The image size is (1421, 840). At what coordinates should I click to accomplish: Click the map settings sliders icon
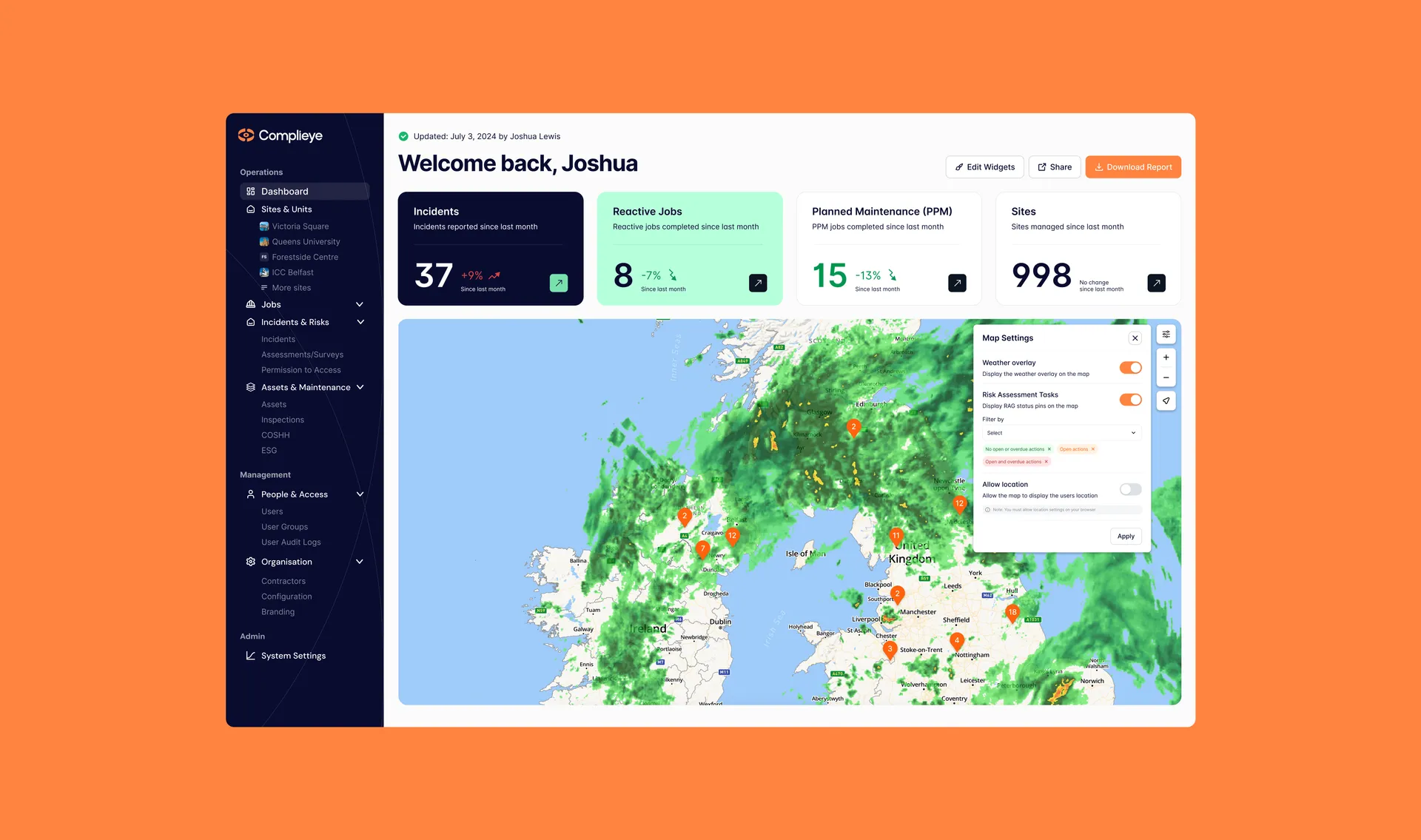point(1166,335)
